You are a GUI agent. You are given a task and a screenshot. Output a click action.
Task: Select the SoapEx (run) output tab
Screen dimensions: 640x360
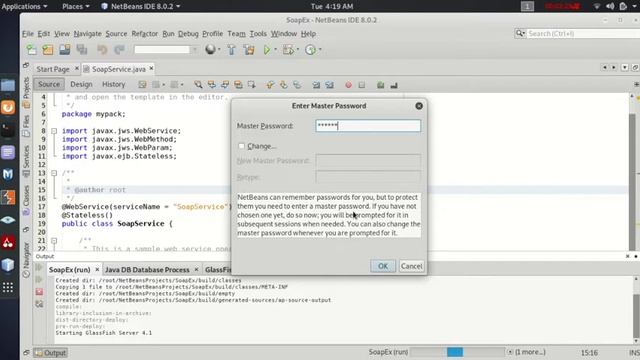[69, 269]
